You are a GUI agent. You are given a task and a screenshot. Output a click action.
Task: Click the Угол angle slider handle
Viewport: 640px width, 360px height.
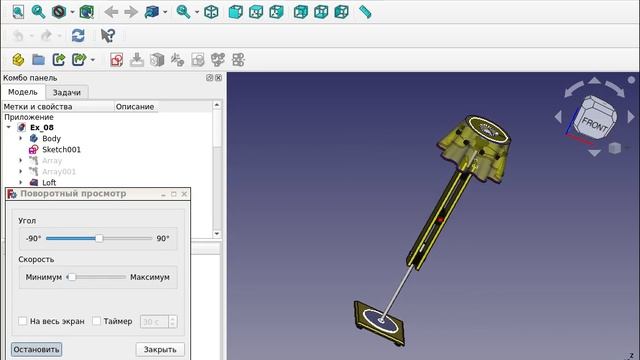point(99,238)
